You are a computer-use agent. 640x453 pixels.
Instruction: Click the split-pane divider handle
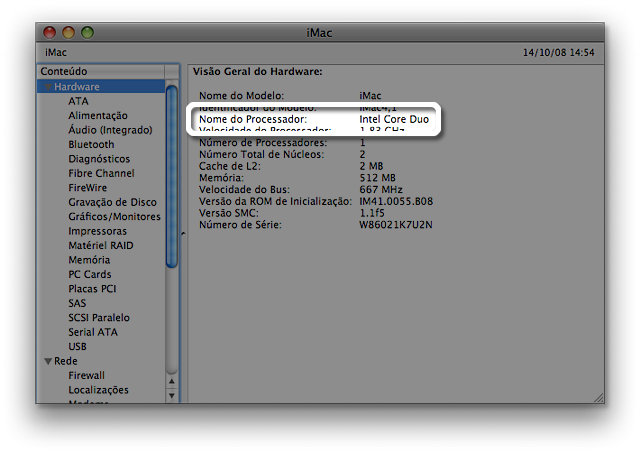click(182, 234)
